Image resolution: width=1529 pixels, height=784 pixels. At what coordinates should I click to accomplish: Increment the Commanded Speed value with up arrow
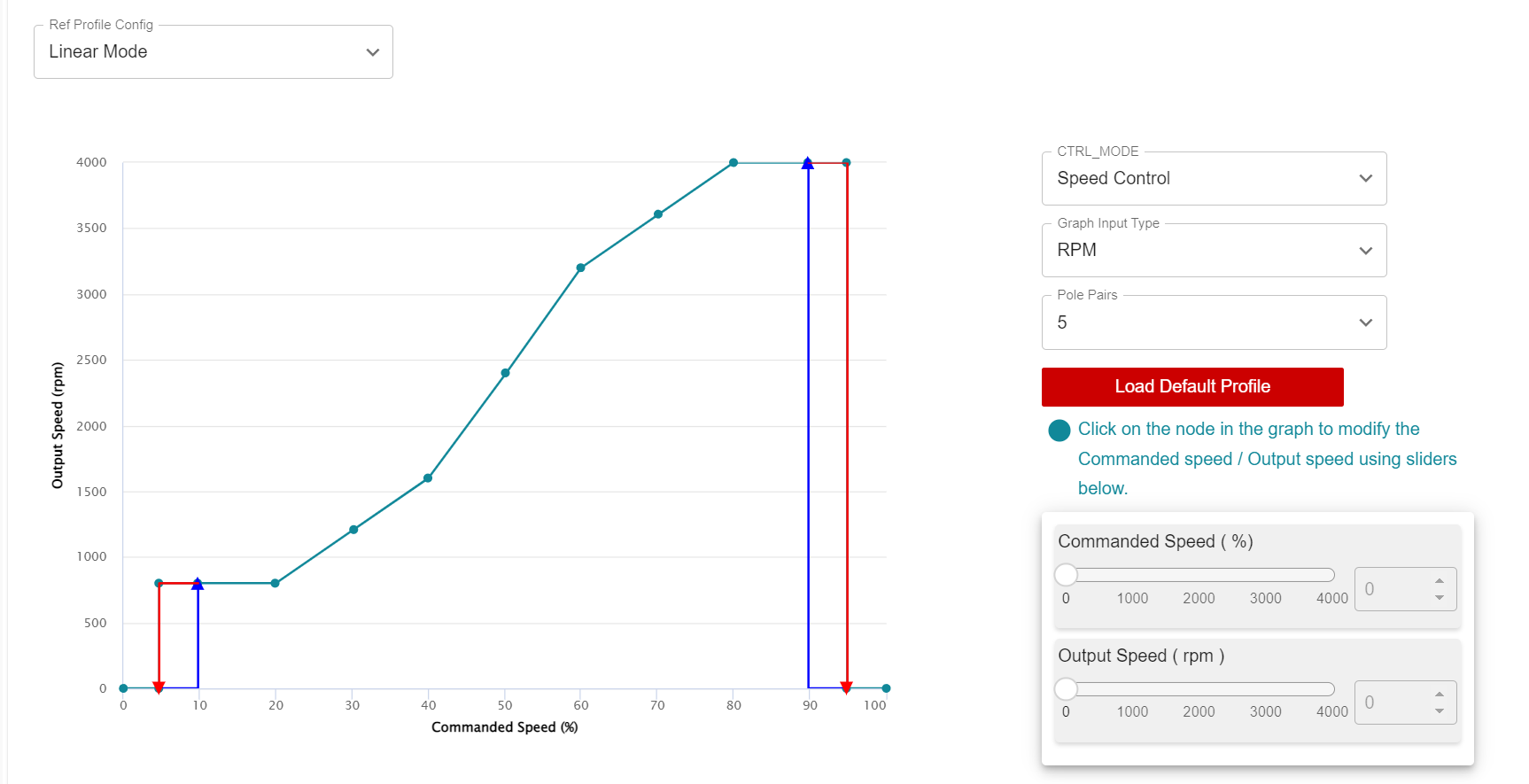coord(1440,581)
